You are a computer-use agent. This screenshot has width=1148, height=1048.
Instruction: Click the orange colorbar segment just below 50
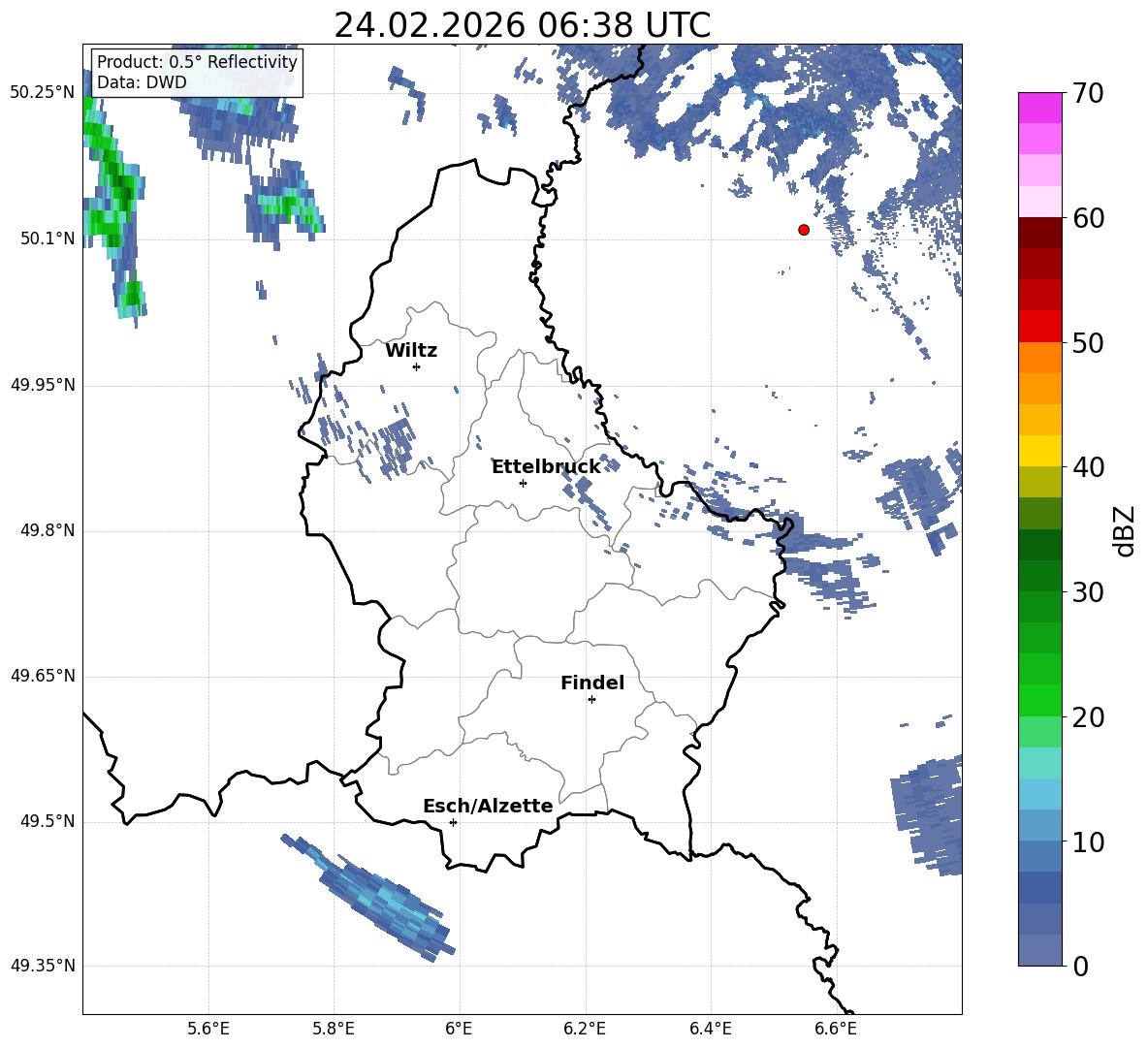click(1039, 358)
